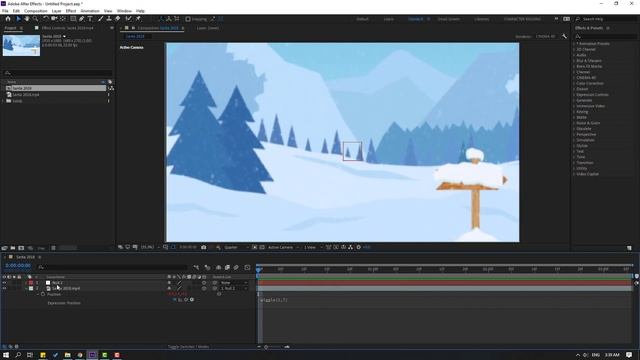Click the Windows Start button
640x360 pixels.
6,355
